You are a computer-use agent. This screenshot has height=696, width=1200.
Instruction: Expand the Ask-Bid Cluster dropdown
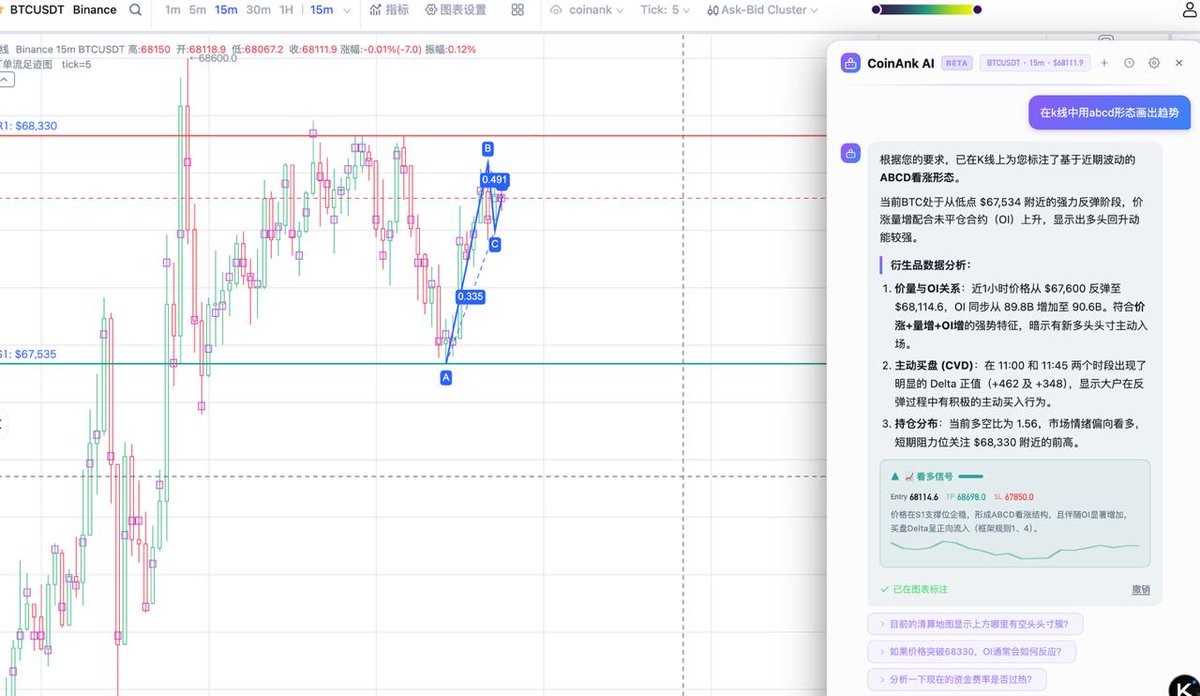[x=761, y=10]
